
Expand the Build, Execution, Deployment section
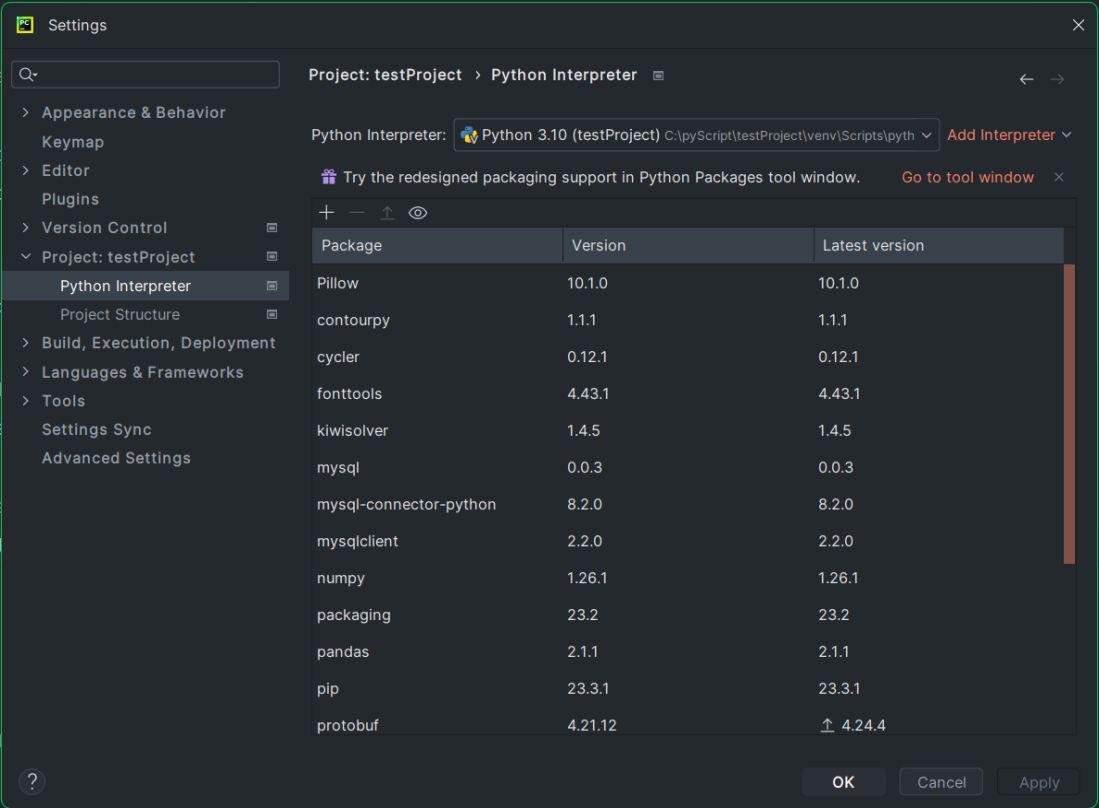tap(26, 343)
